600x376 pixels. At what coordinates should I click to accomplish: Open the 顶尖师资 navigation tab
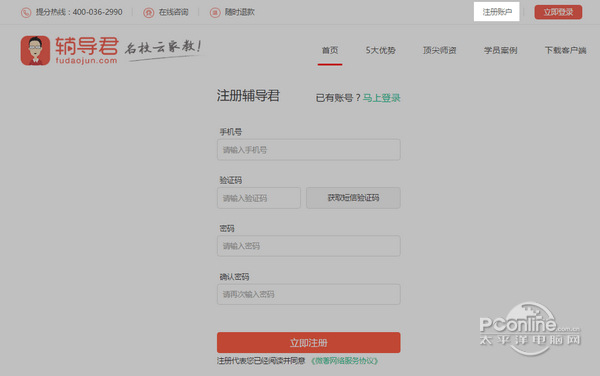(440, 50)
